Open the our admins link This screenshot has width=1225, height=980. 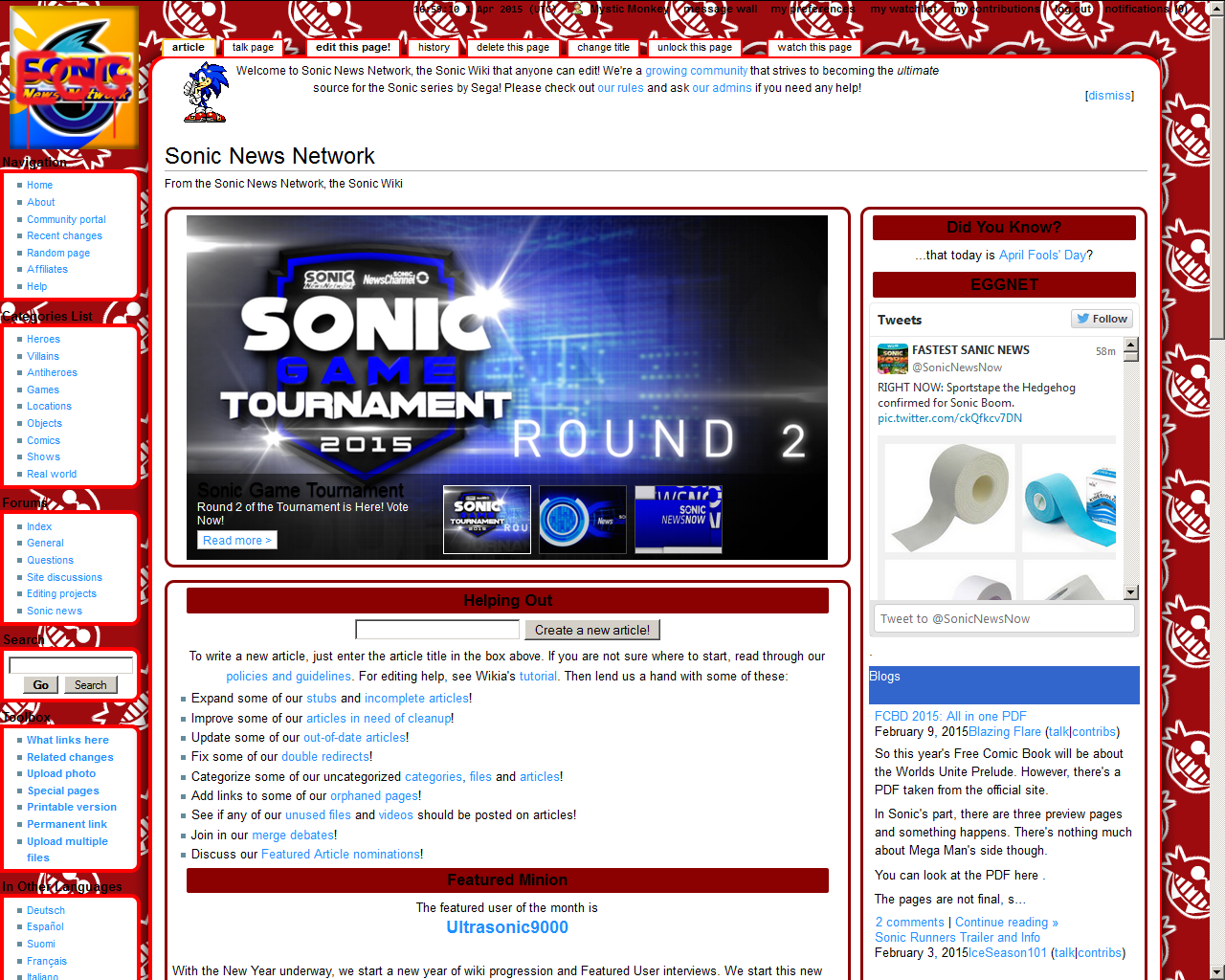point(722,88)
